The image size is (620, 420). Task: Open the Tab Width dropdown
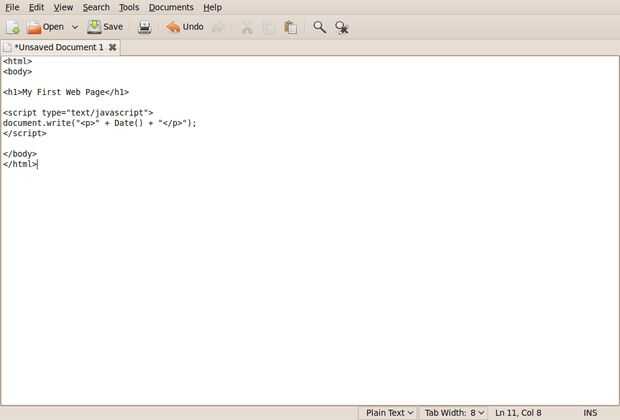pyautogui.click(x=454, y=412)
